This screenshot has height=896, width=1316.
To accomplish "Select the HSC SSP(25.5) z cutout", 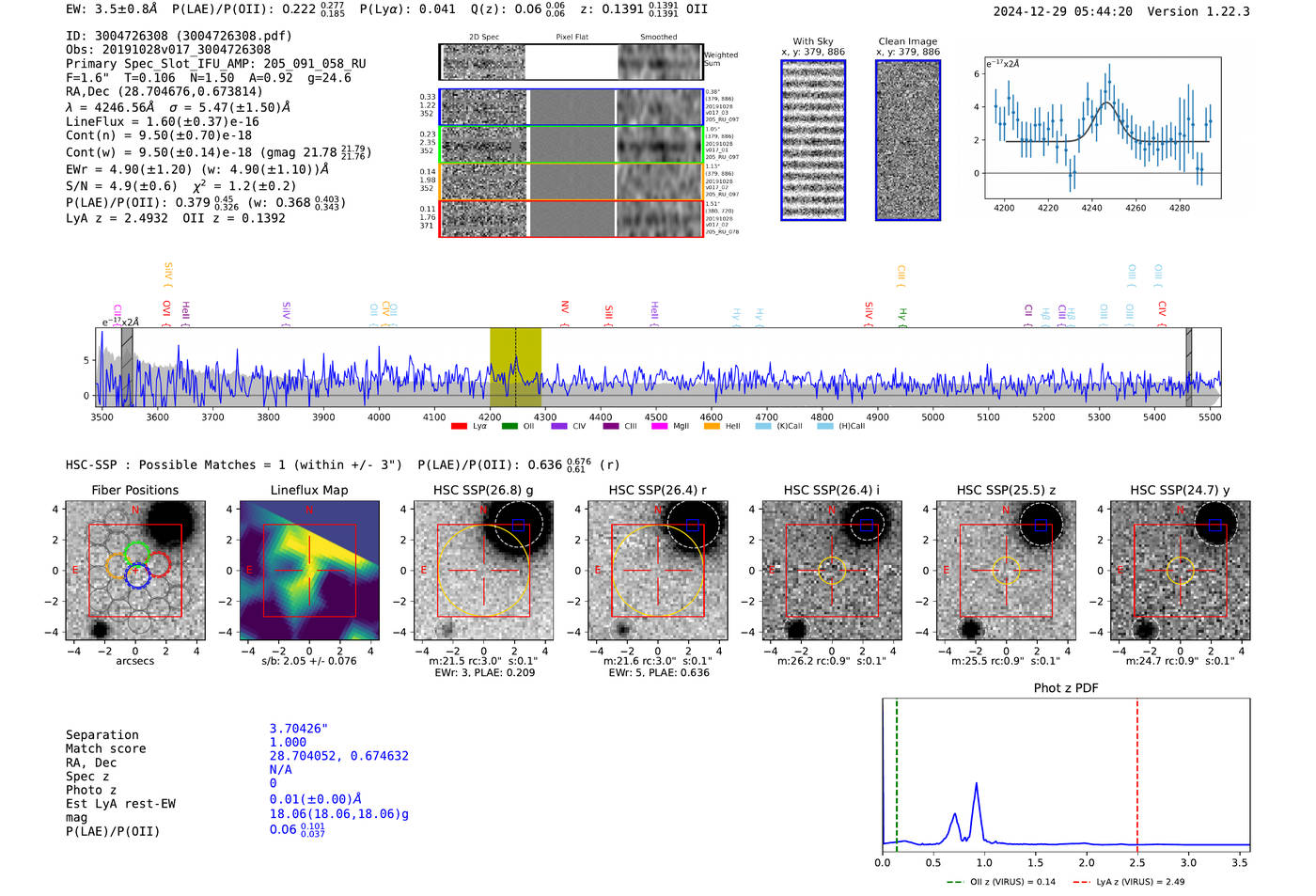I will pos(1006,571).
